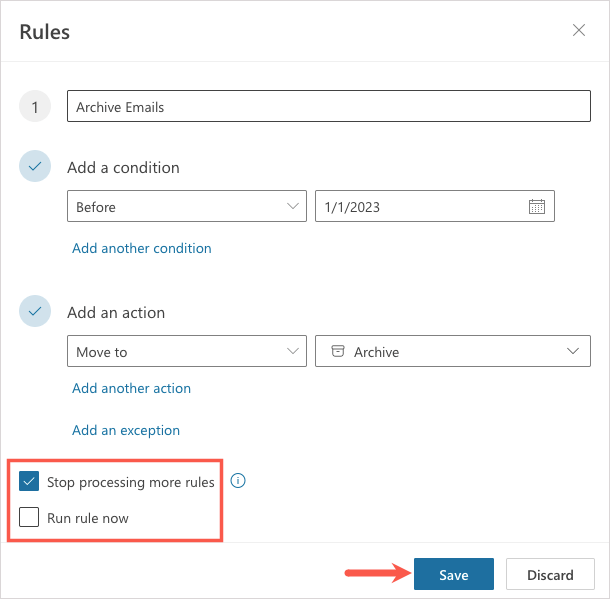Click the condition step checkmark circle
This screenshot has width=610, height=599.
[x=34, y=168]
